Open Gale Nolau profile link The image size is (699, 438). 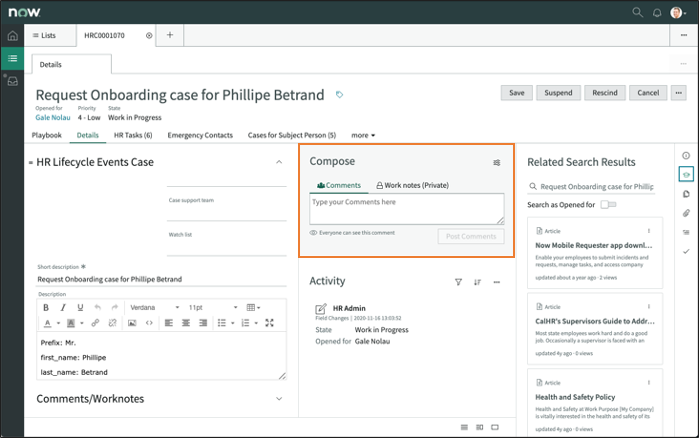[x=53, y=118]
